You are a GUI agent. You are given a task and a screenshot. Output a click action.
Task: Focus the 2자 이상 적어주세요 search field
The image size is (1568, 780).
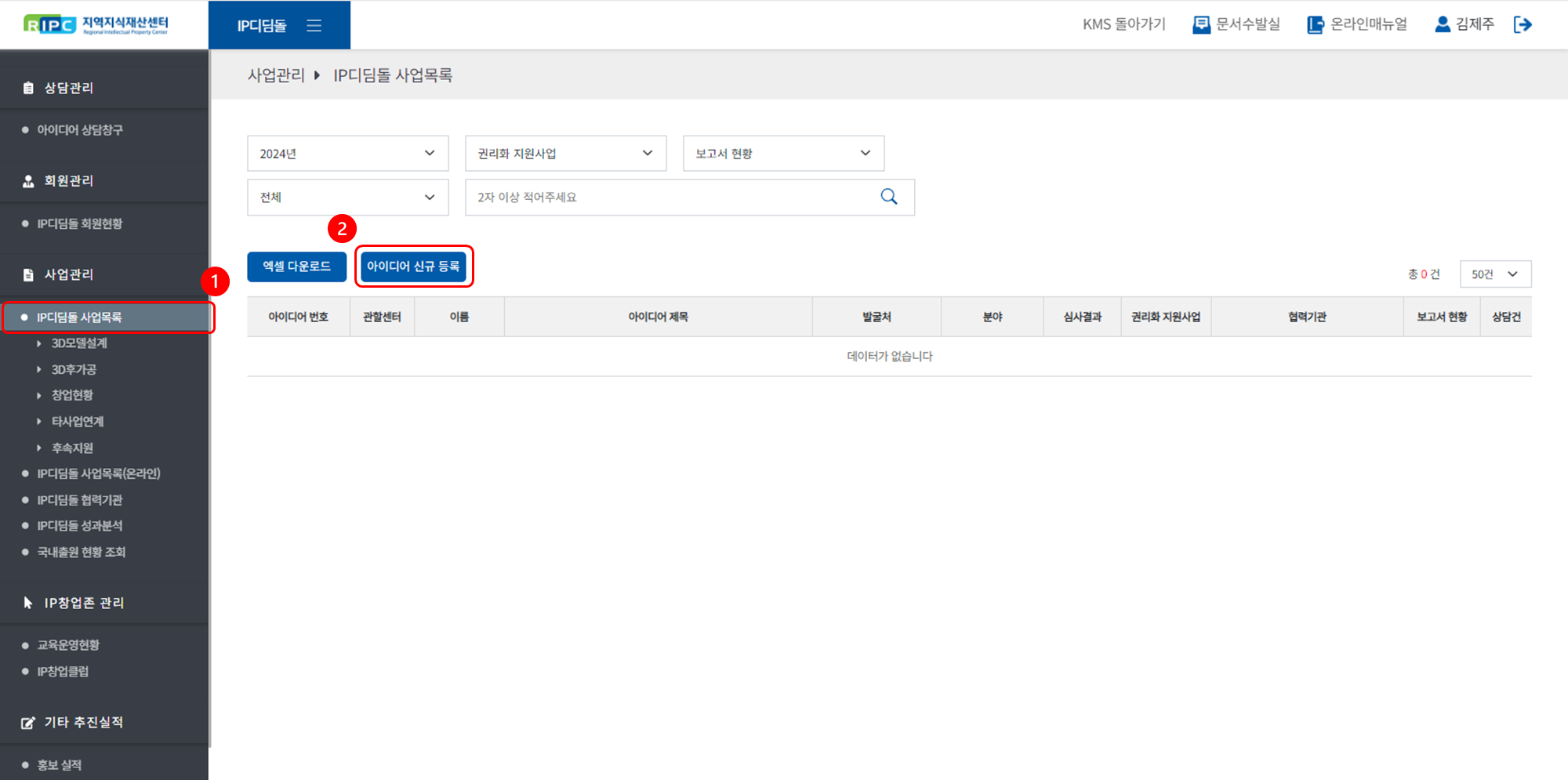coord(670,198)
